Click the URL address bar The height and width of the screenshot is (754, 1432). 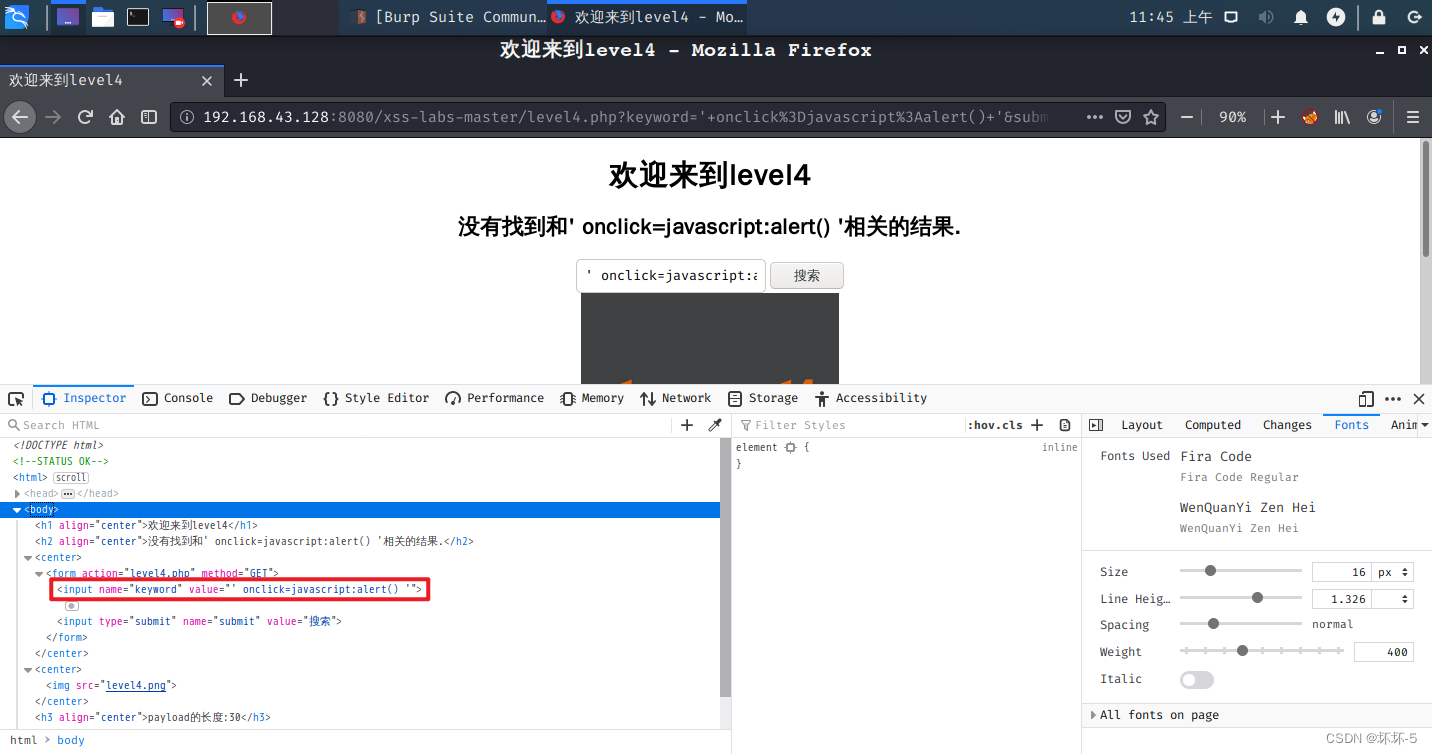click(x=625, y=117)
